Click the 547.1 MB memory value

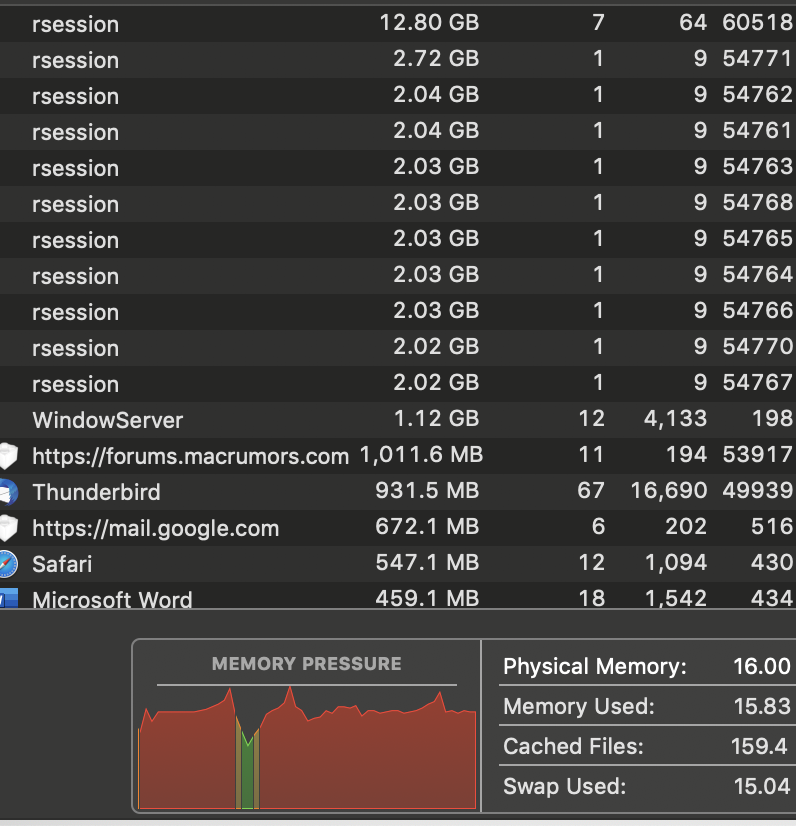tap(427, 563)
